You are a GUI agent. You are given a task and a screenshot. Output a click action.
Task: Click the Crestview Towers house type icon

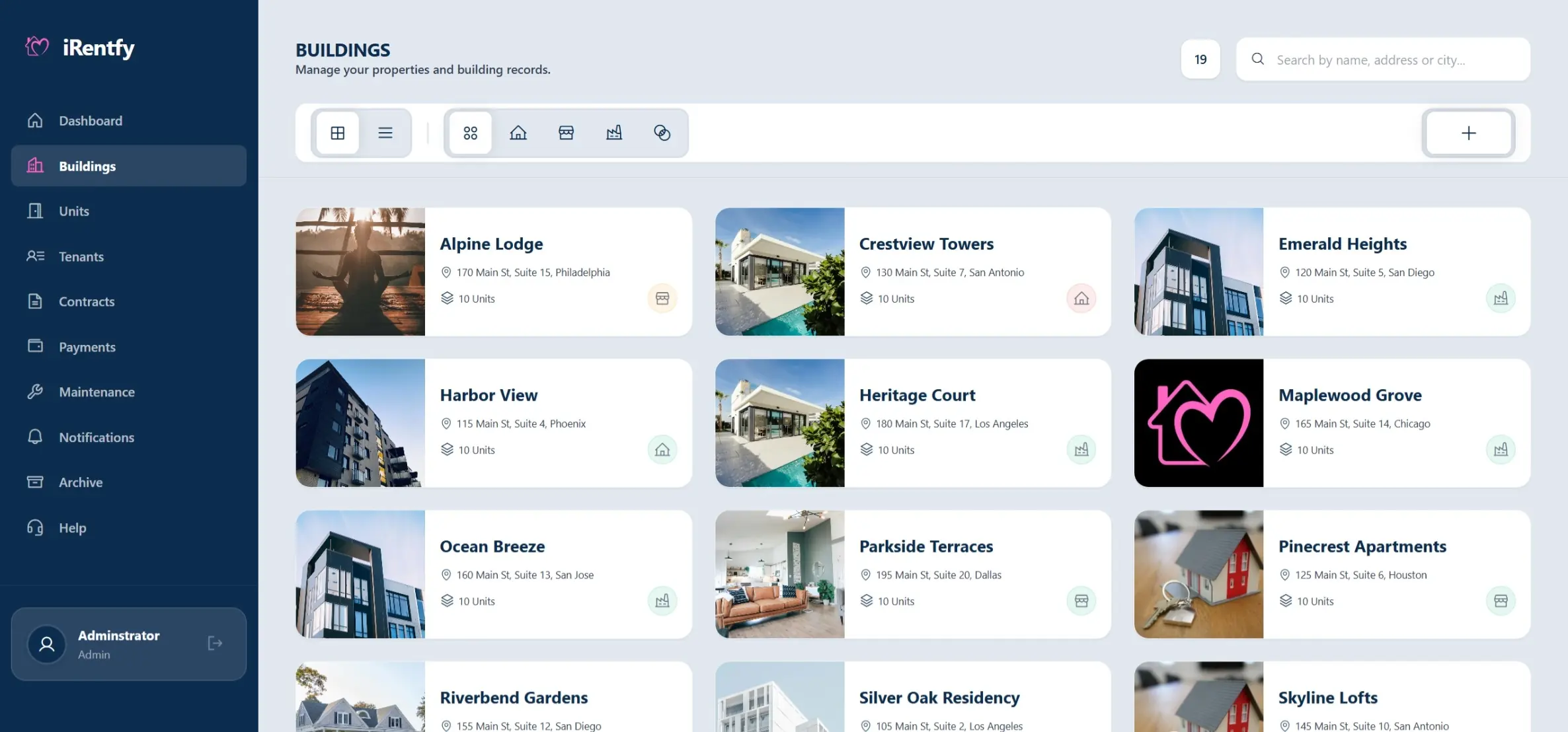pyautogui.click(x=1081, y=299)
